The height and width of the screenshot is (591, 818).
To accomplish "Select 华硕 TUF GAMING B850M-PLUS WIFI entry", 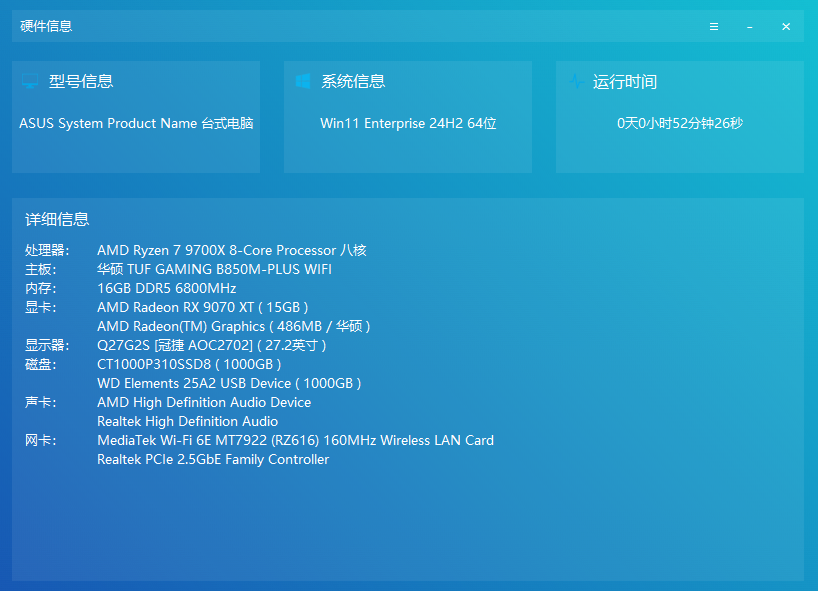I will 214,270.
